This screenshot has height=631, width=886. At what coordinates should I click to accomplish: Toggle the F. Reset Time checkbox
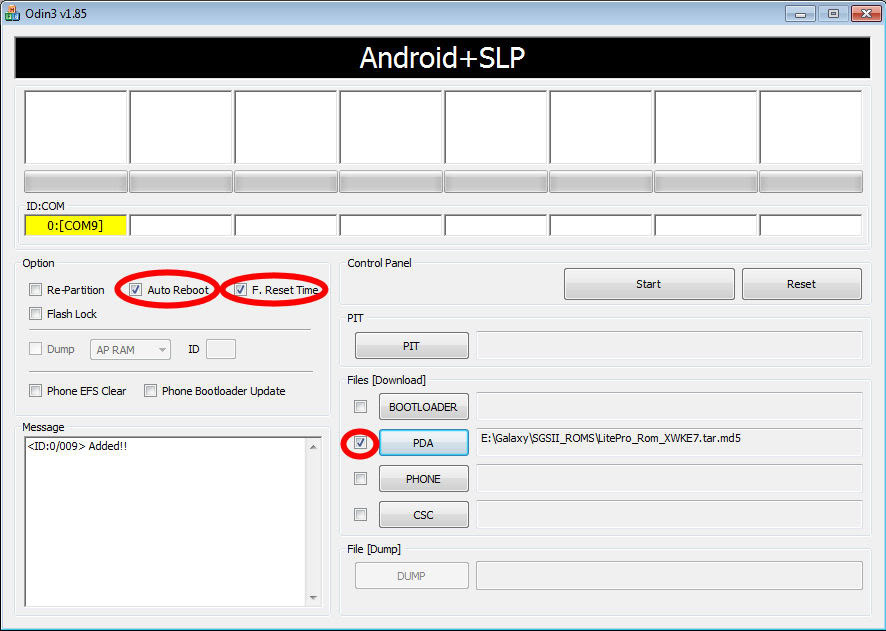tap(241, 290)
